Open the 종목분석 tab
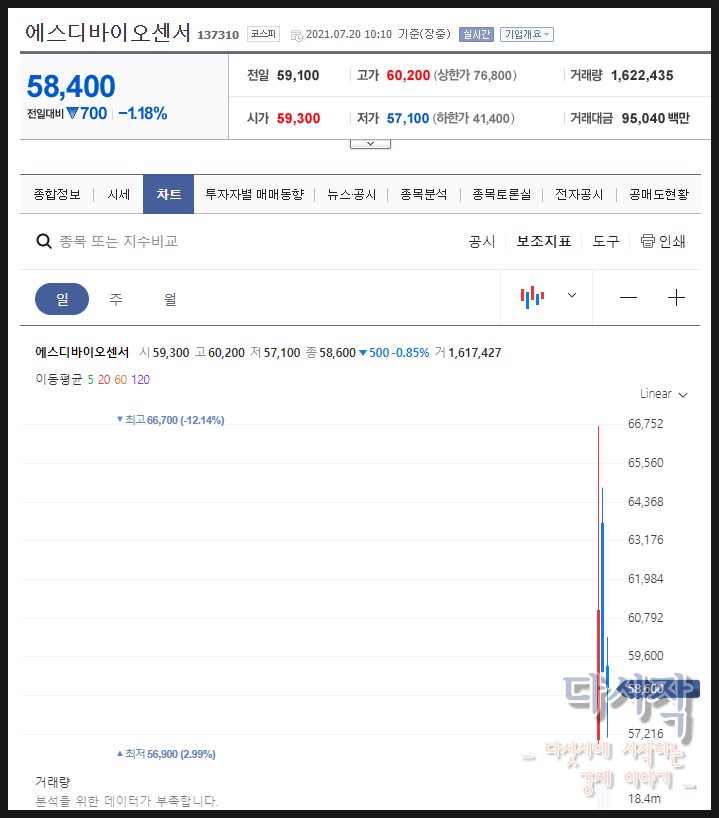719x818 pixels. [424, 195]
